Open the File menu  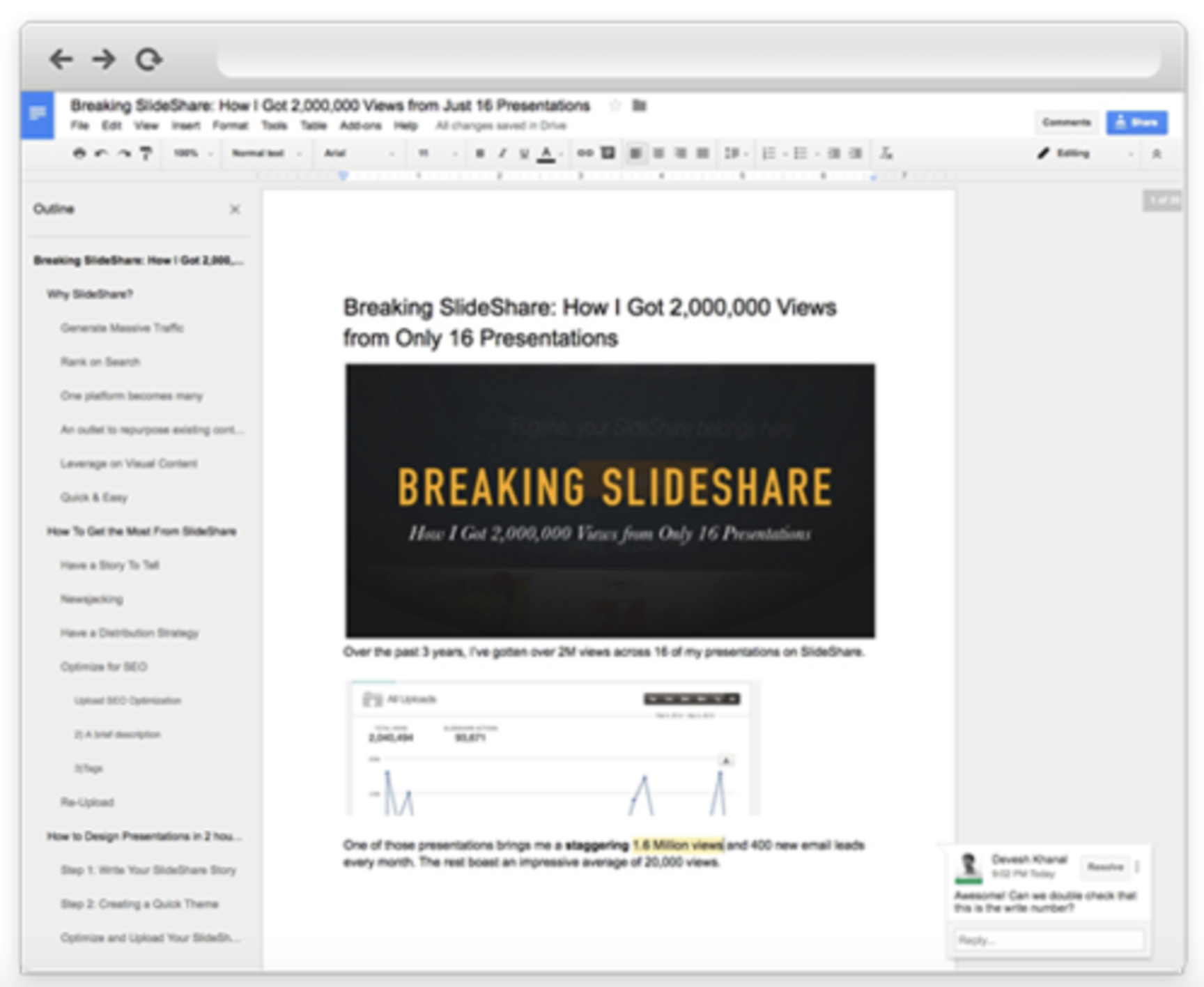pyautogui.click(x=79, y=125)
